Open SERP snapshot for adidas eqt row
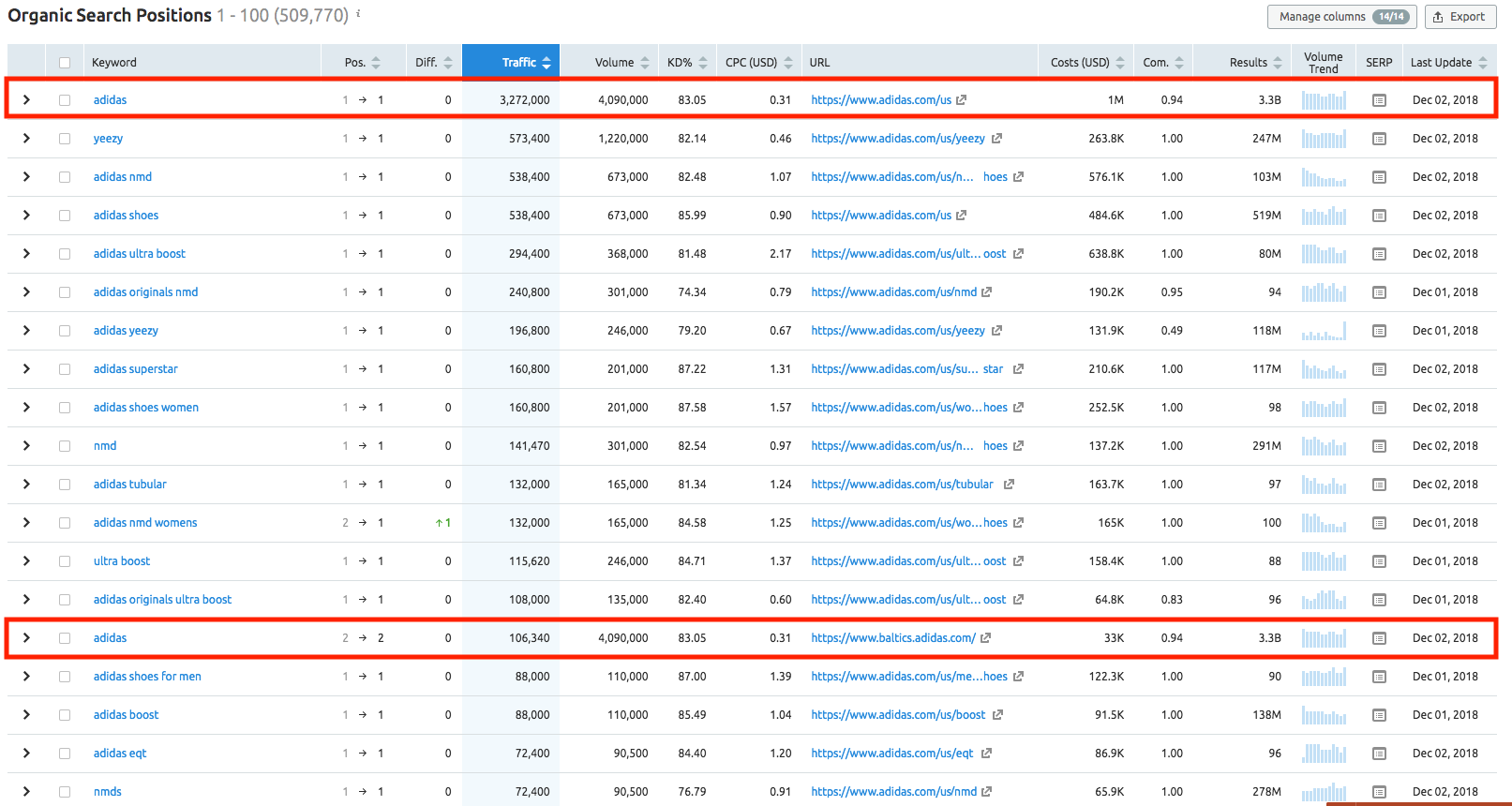Viewport: 1512px width, 806px height. pos(1379,754)
